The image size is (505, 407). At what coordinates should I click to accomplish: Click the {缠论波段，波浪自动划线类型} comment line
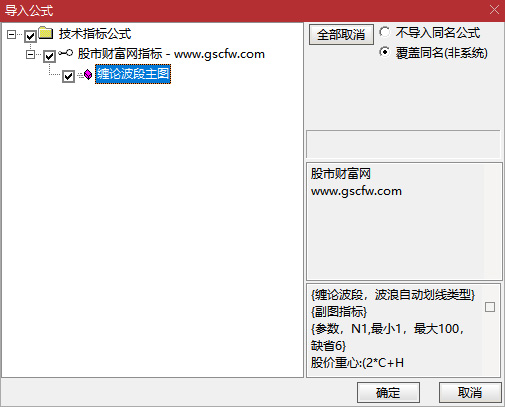(x=393, y=295)
